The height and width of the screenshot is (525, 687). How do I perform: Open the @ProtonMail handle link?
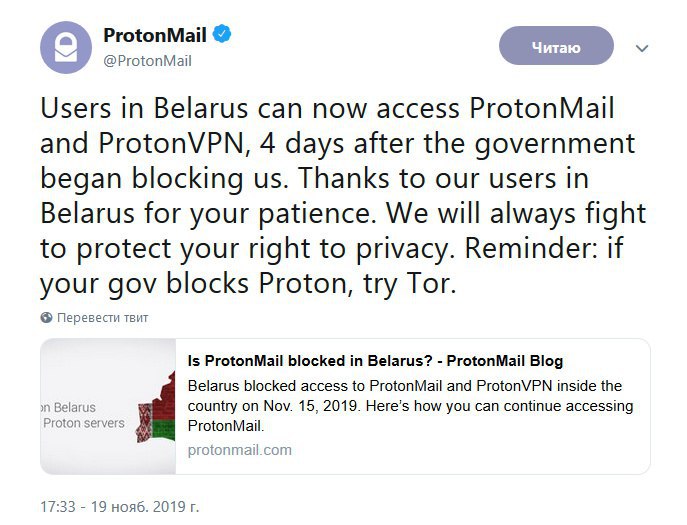[x=147, y=60]
